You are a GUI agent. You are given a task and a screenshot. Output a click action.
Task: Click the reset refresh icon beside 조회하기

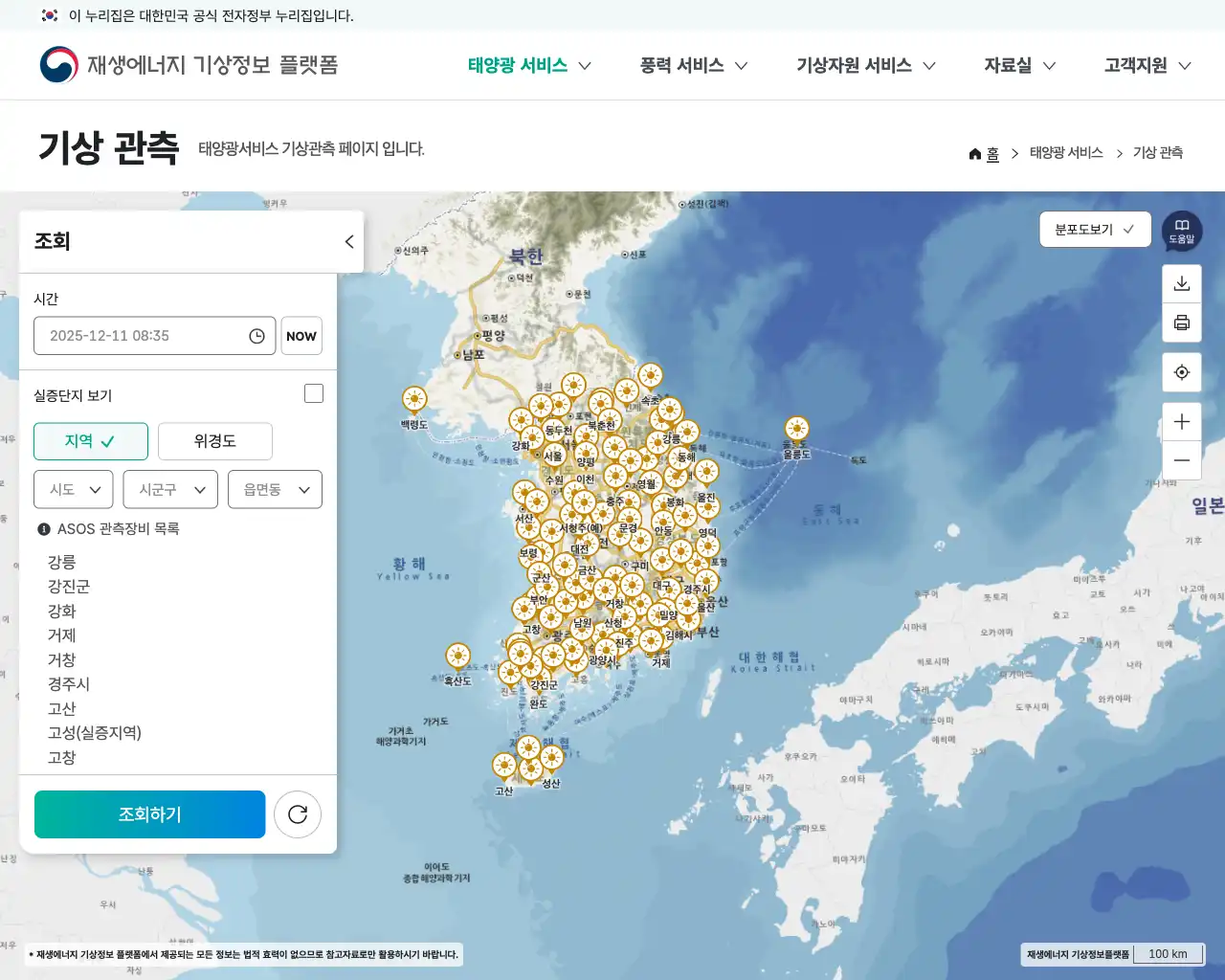click(298, 813)
